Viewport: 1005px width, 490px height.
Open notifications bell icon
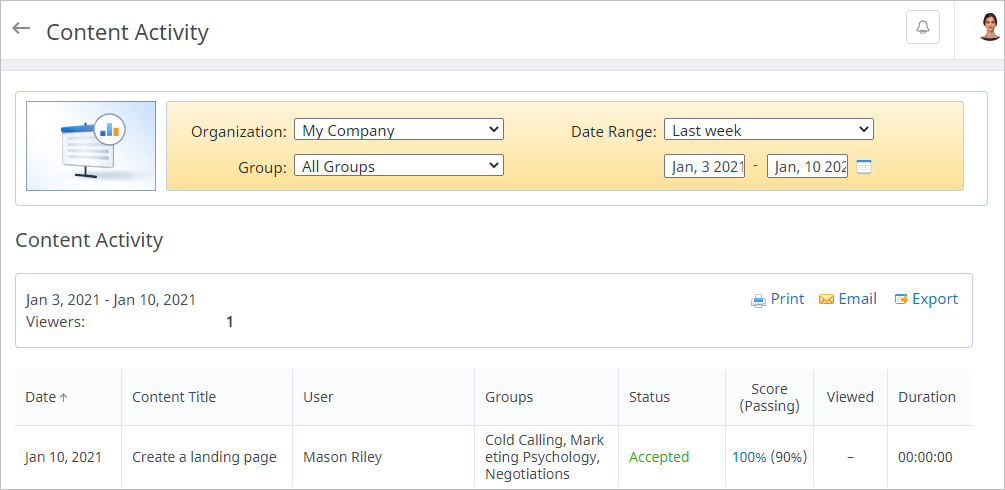pyautogui.click(x=922, y=28)
